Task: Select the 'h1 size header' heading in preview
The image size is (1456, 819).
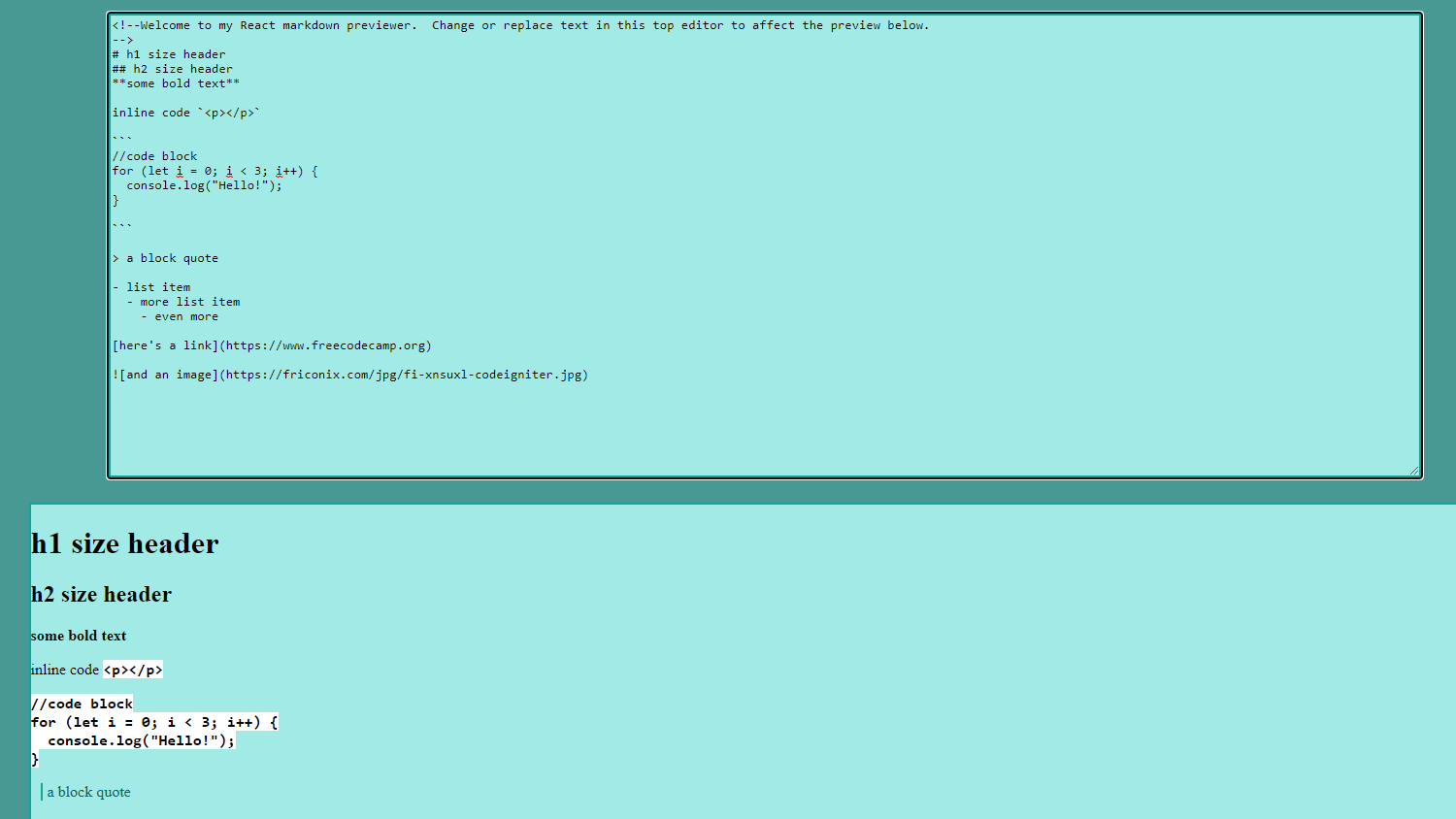Action: pos(124,543)
